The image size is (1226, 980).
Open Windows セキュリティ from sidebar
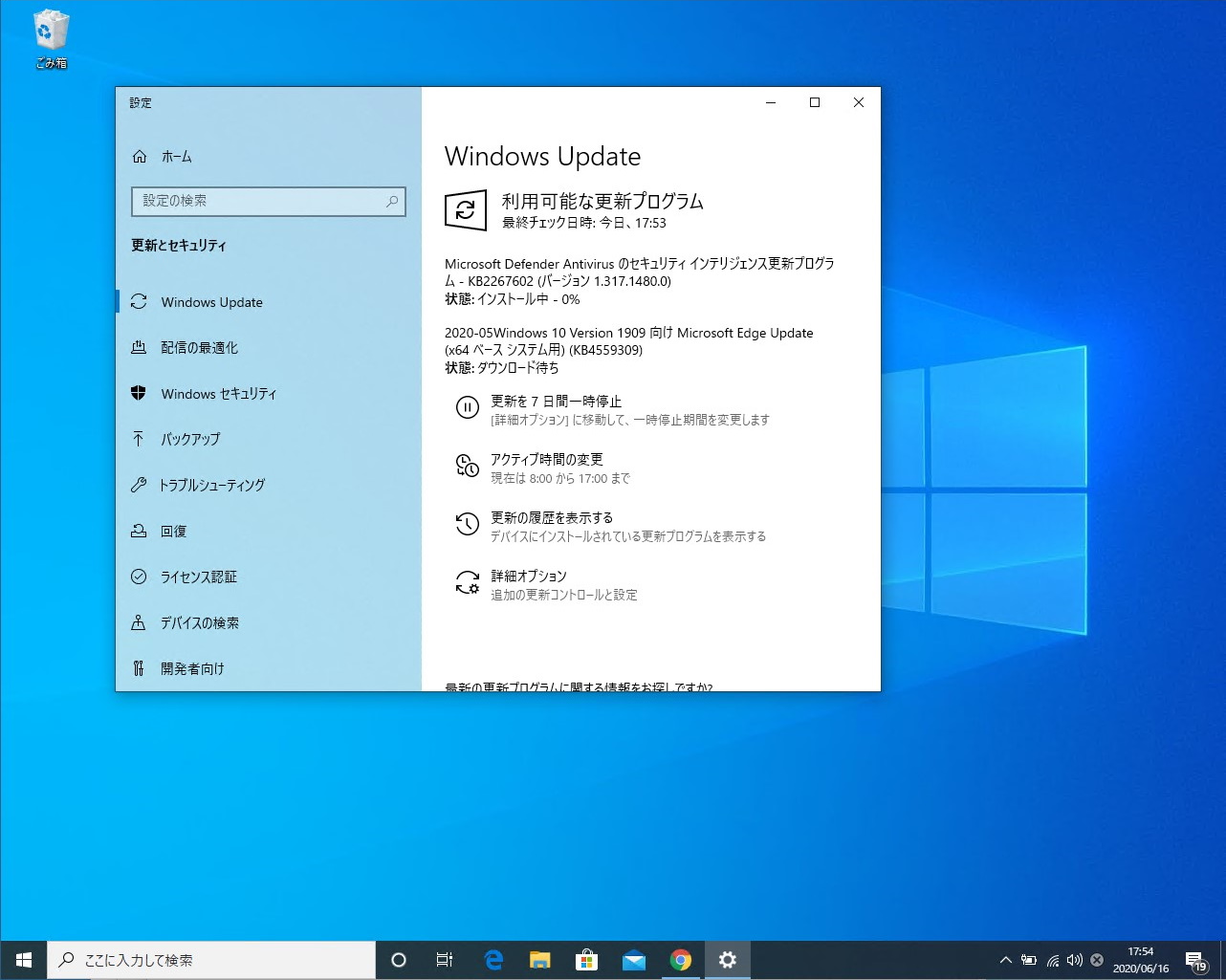[x=219, y=393]
